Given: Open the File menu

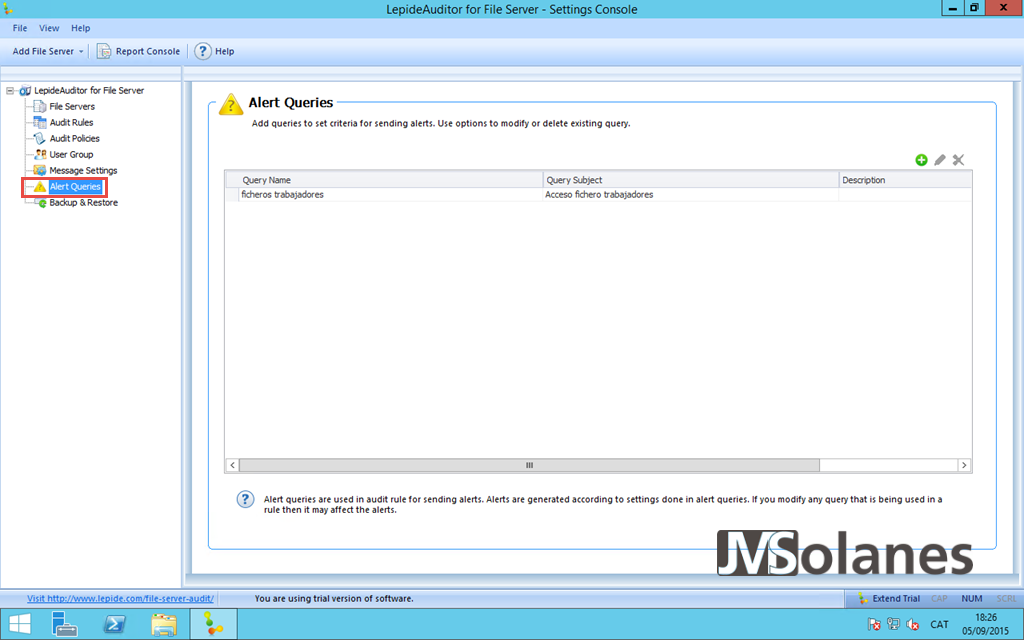Looking at the screenshot, I should (20, 28).
